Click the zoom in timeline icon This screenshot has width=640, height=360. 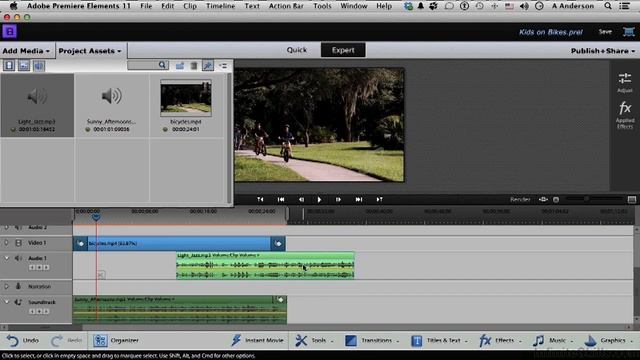[631, 200]
